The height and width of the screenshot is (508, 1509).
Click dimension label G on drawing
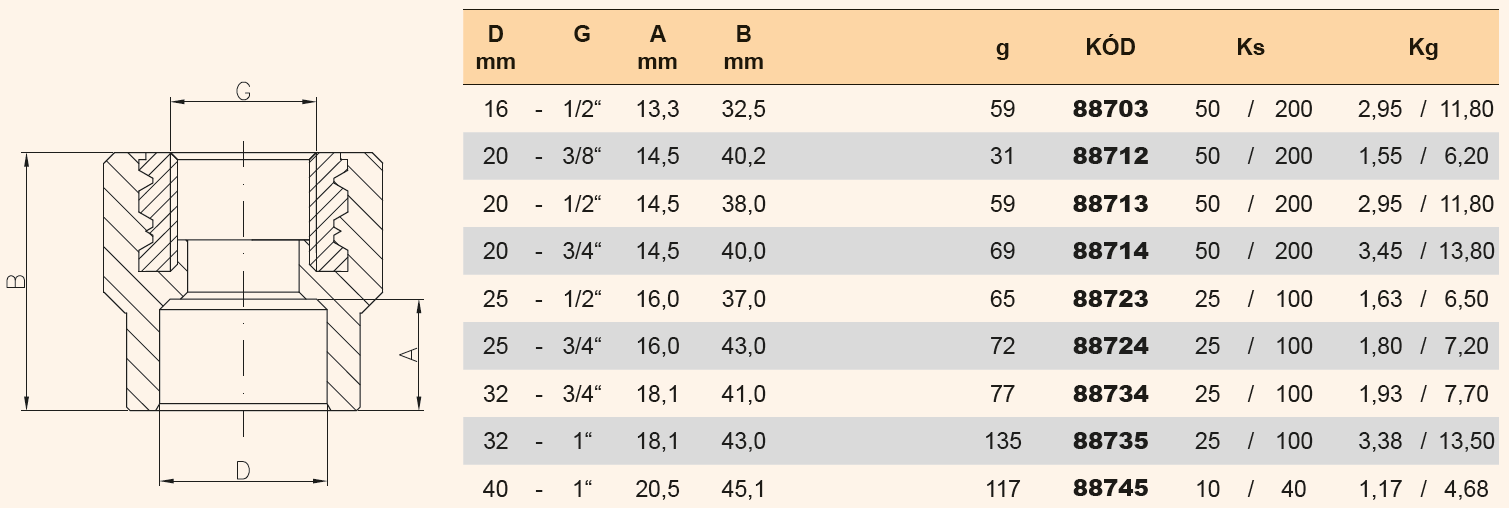242,91
